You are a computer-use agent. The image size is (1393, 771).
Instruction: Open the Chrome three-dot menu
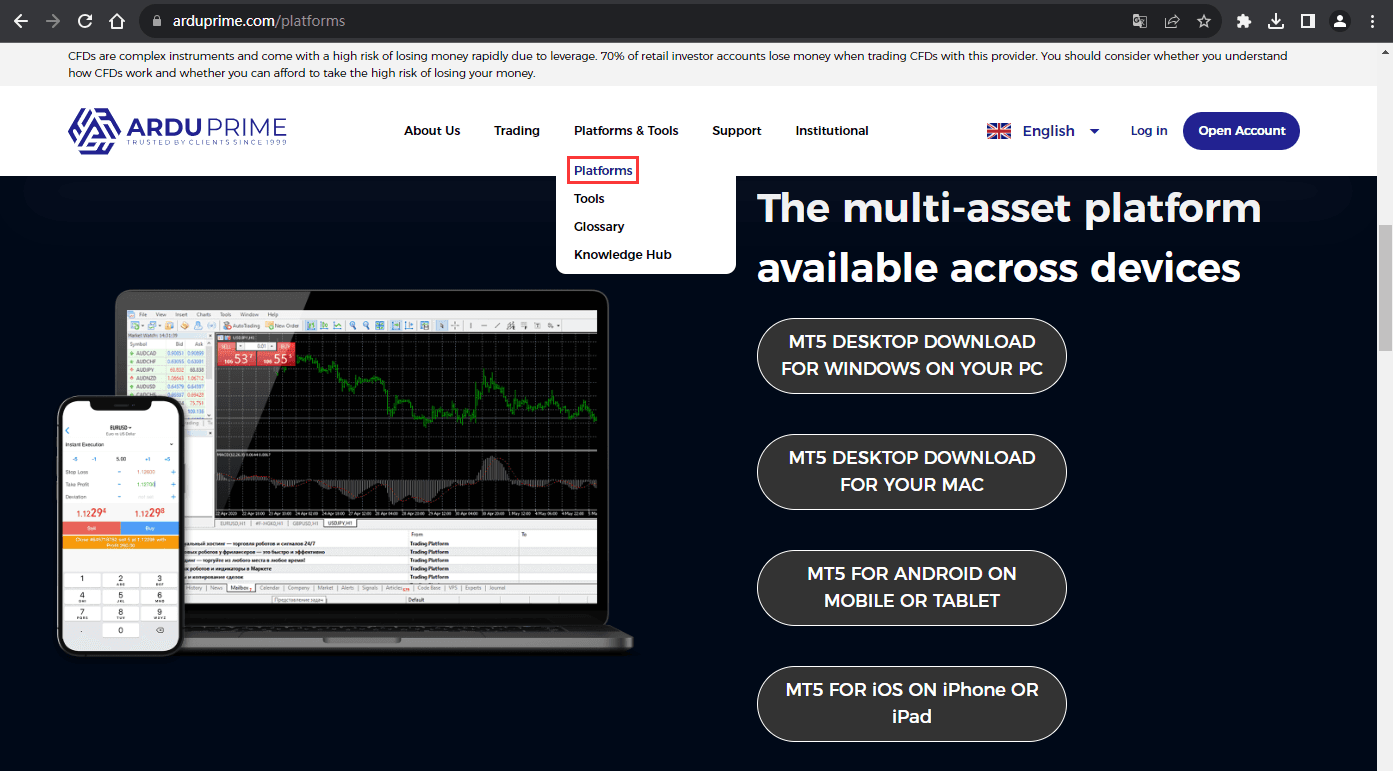click(1372, 20)
